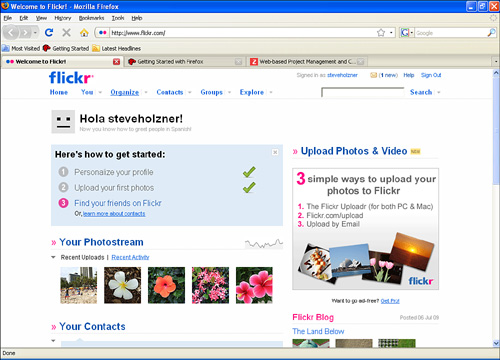Click the Your Photostream heading
This screenshot has width=500, height=360.
[101, 242]
